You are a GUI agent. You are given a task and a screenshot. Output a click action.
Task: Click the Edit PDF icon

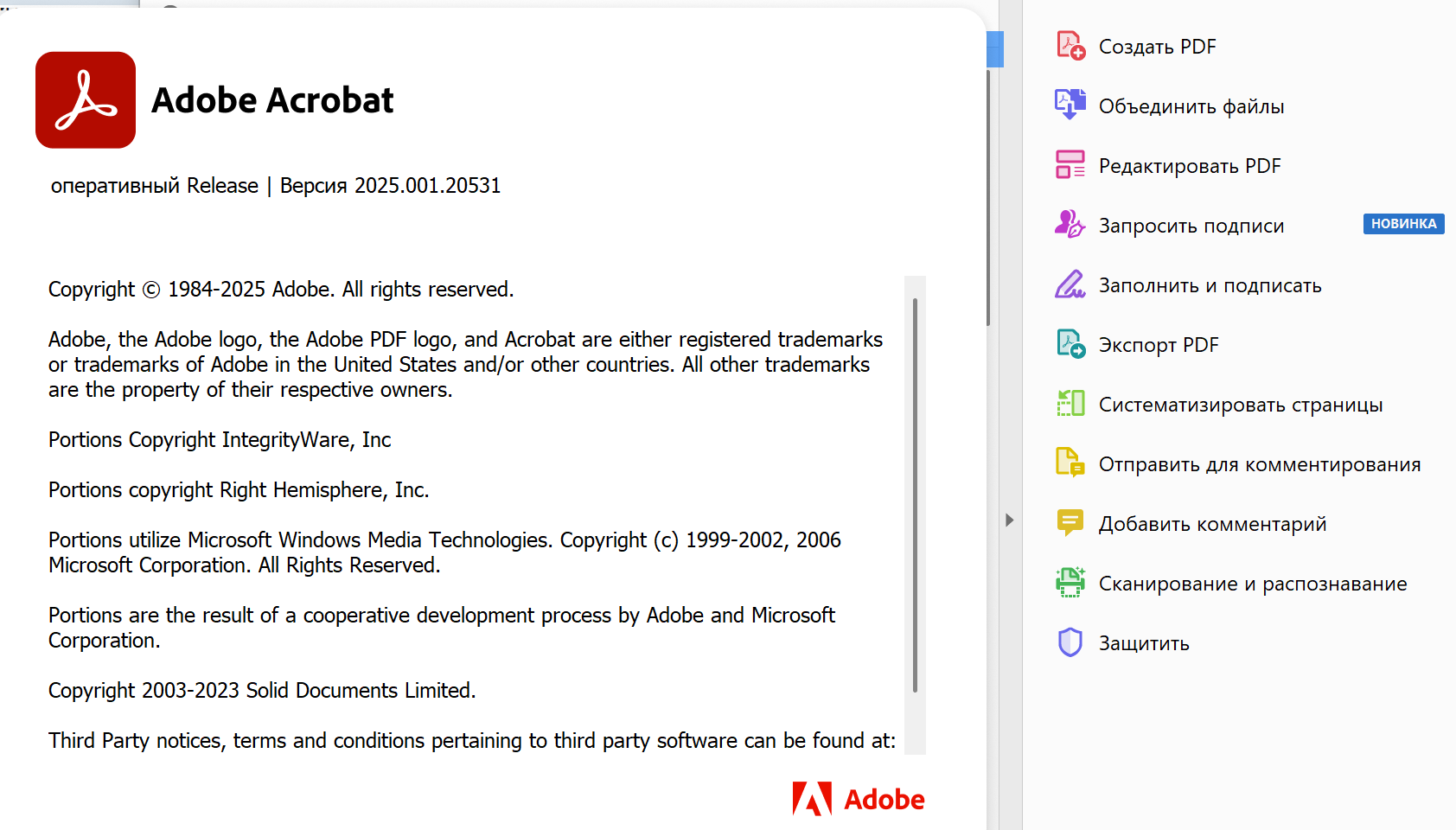(x=1070, y=165)
